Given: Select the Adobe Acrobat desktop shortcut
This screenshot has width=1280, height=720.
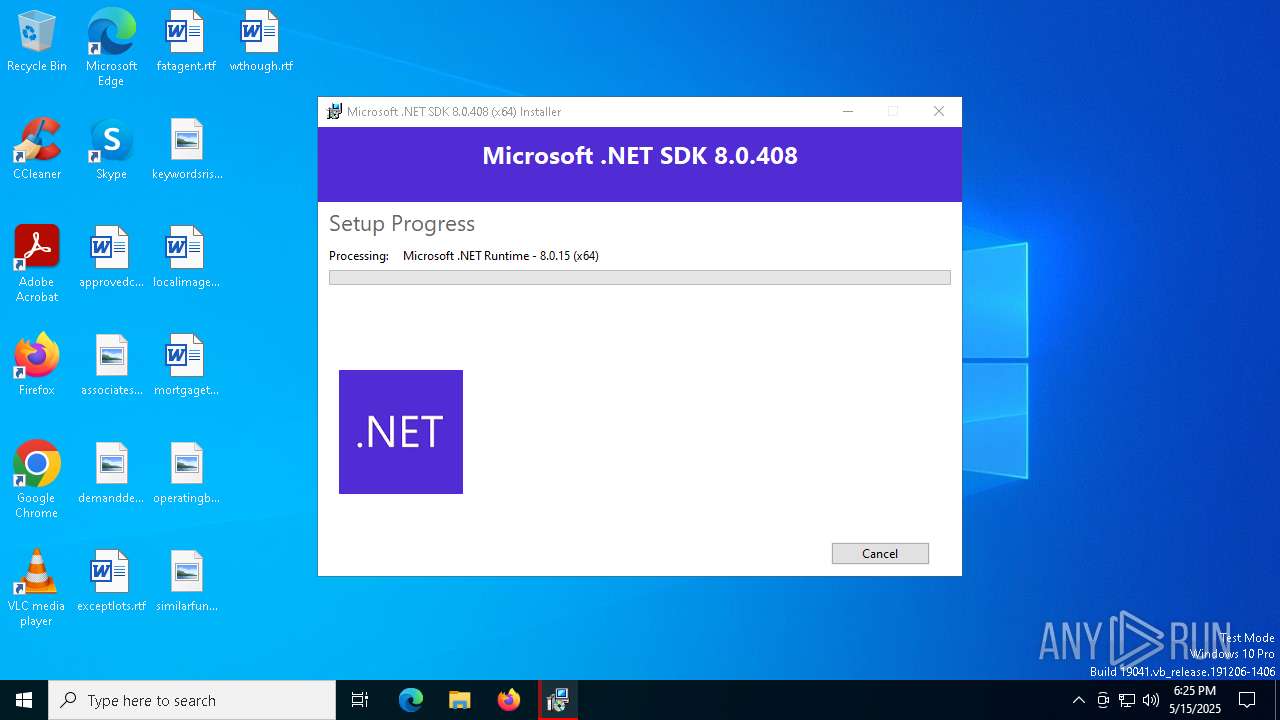Looking at the screenshot, I should pyautogui.click(x=37, y=264).
